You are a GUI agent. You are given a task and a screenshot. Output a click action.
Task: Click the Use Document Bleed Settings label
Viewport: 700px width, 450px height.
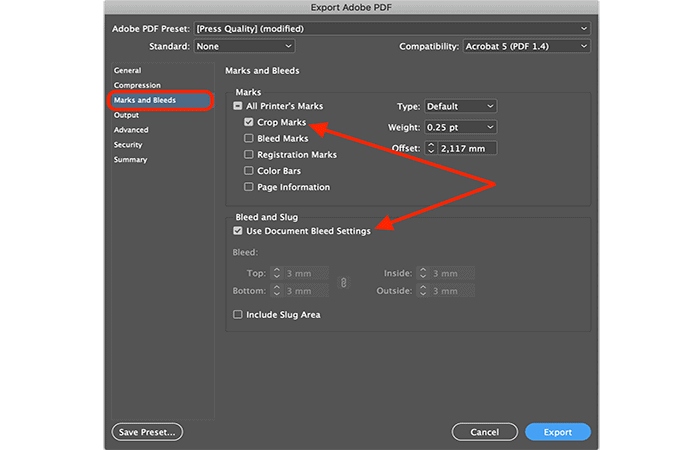tap(308, 231)
